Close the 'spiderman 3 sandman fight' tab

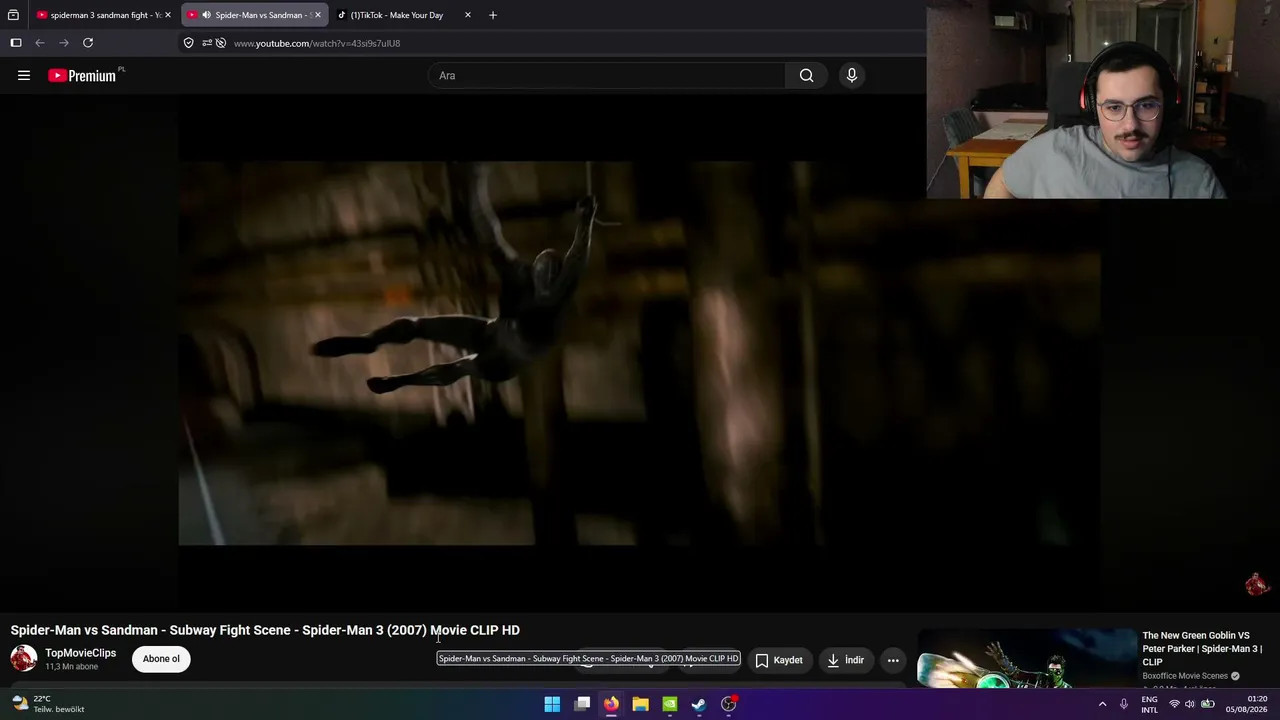point(168,15)
